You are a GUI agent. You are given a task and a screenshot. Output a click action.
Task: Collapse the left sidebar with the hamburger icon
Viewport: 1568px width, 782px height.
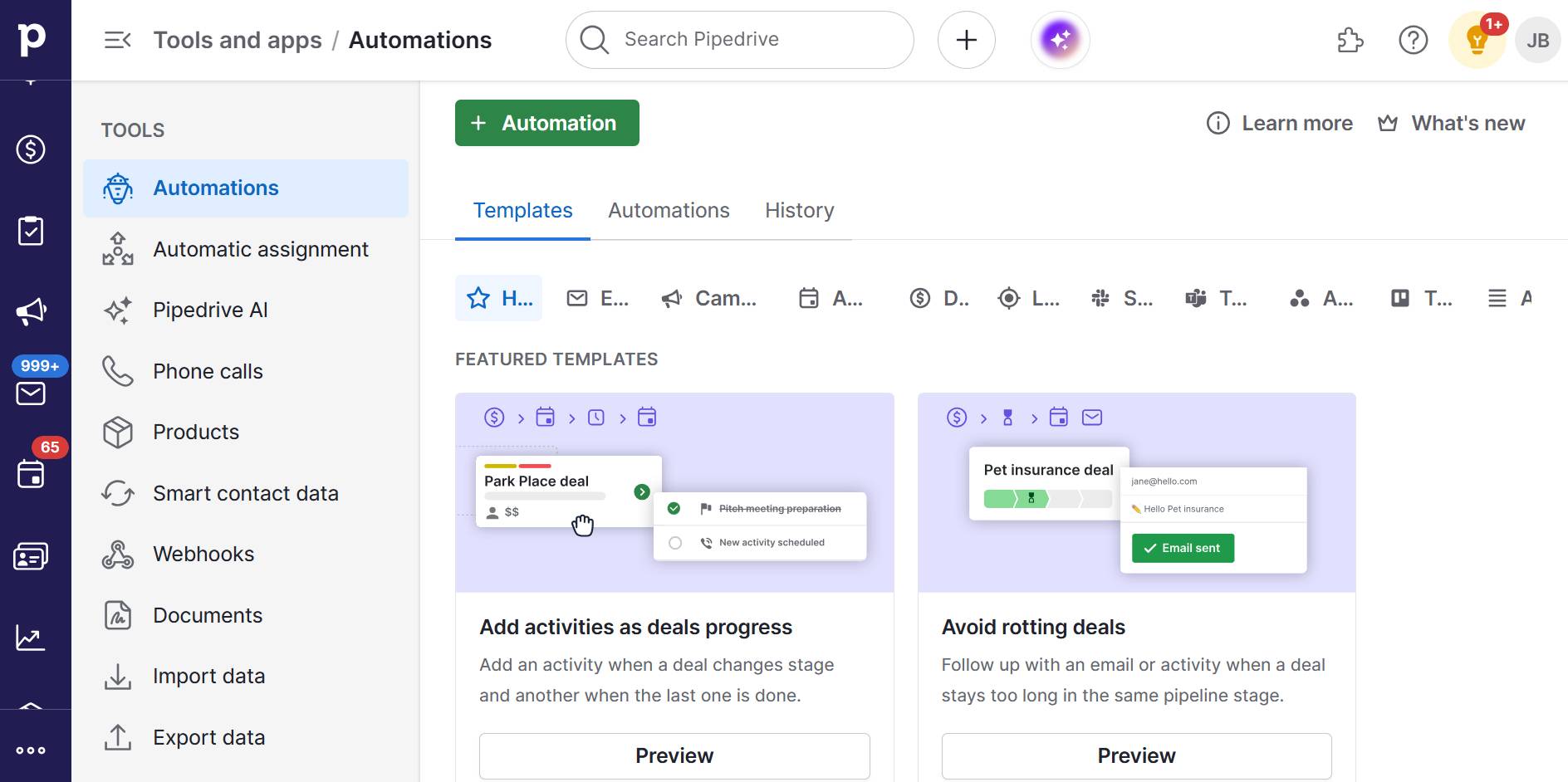(x=117, y=39)
